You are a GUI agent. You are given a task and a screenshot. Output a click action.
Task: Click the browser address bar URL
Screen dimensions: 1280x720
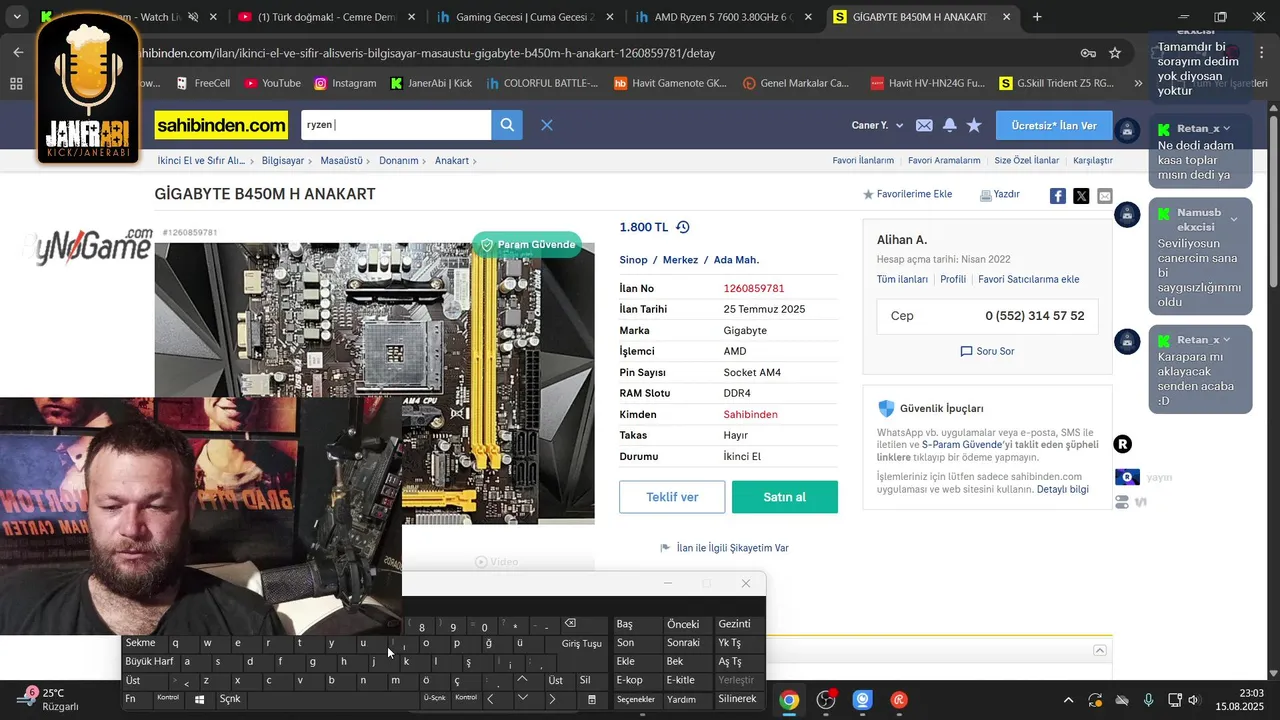point(425,53)
